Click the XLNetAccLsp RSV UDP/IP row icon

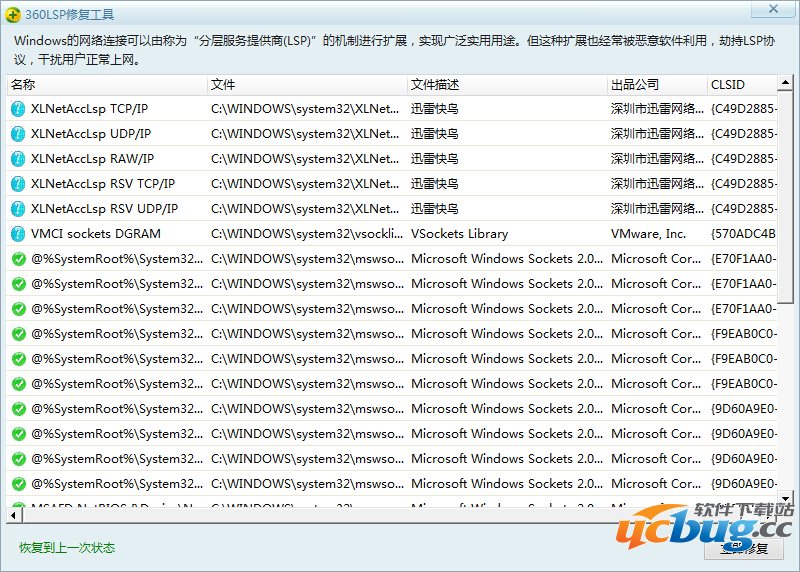coord(18,209)
